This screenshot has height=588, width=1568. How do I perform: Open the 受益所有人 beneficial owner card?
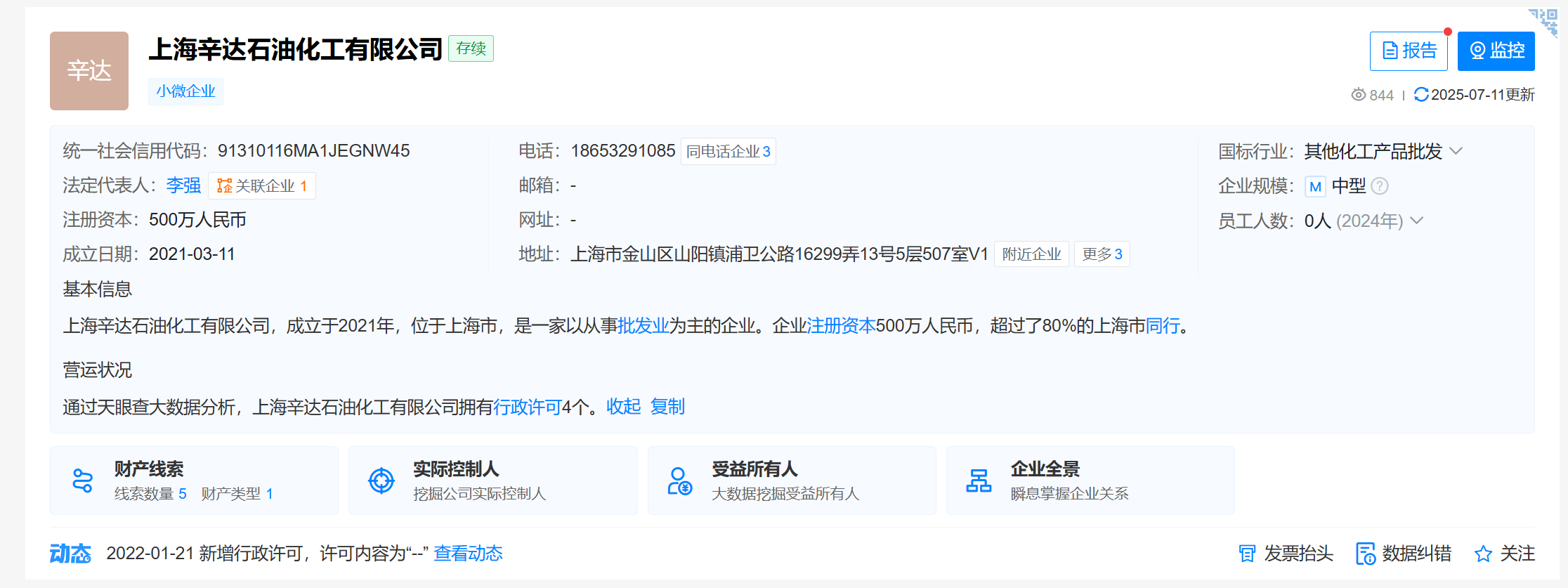click(791, 481)
